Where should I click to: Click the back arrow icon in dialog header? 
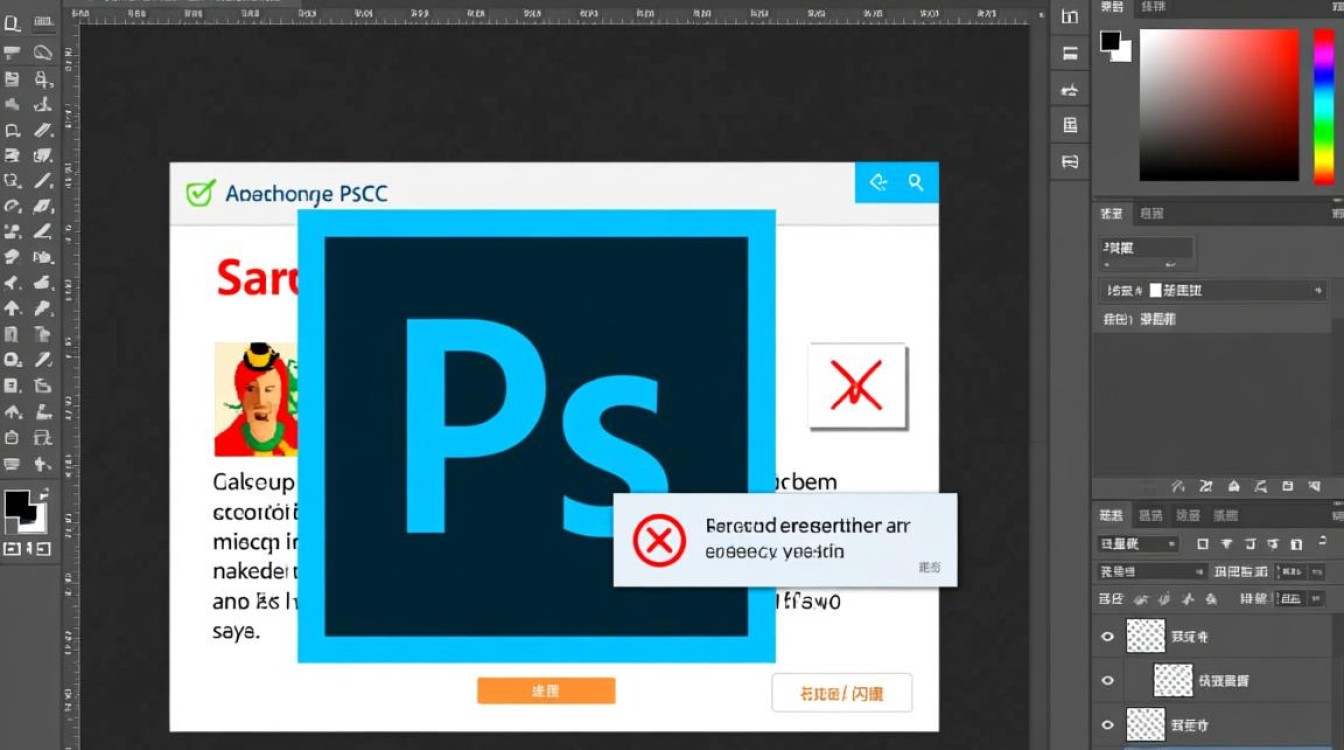[x=879, y=182]
